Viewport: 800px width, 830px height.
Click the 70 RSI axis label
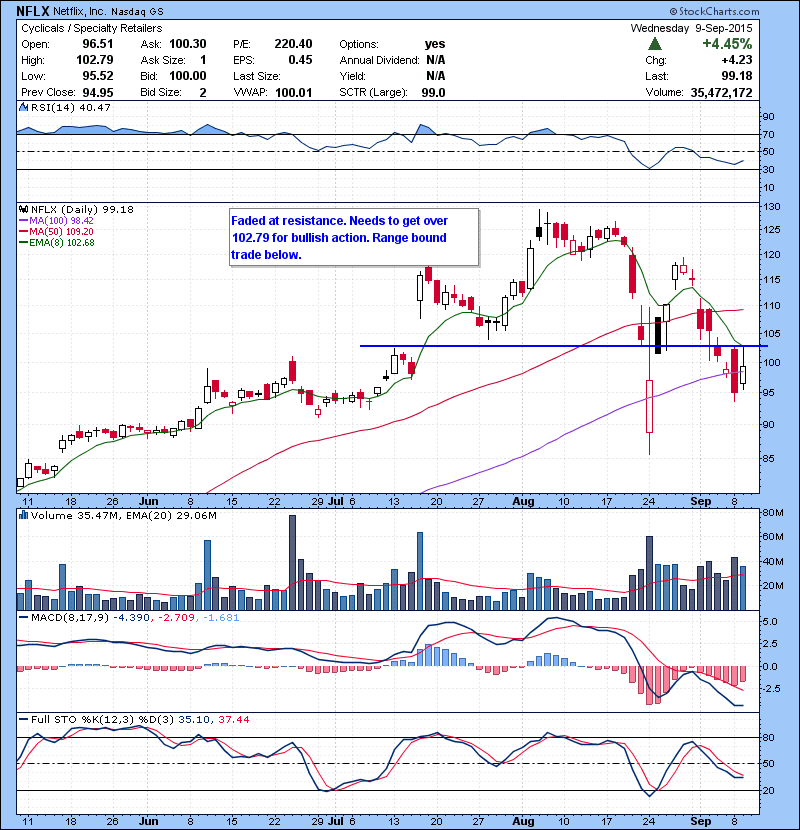pyautogui.click(x=768, y=134)
